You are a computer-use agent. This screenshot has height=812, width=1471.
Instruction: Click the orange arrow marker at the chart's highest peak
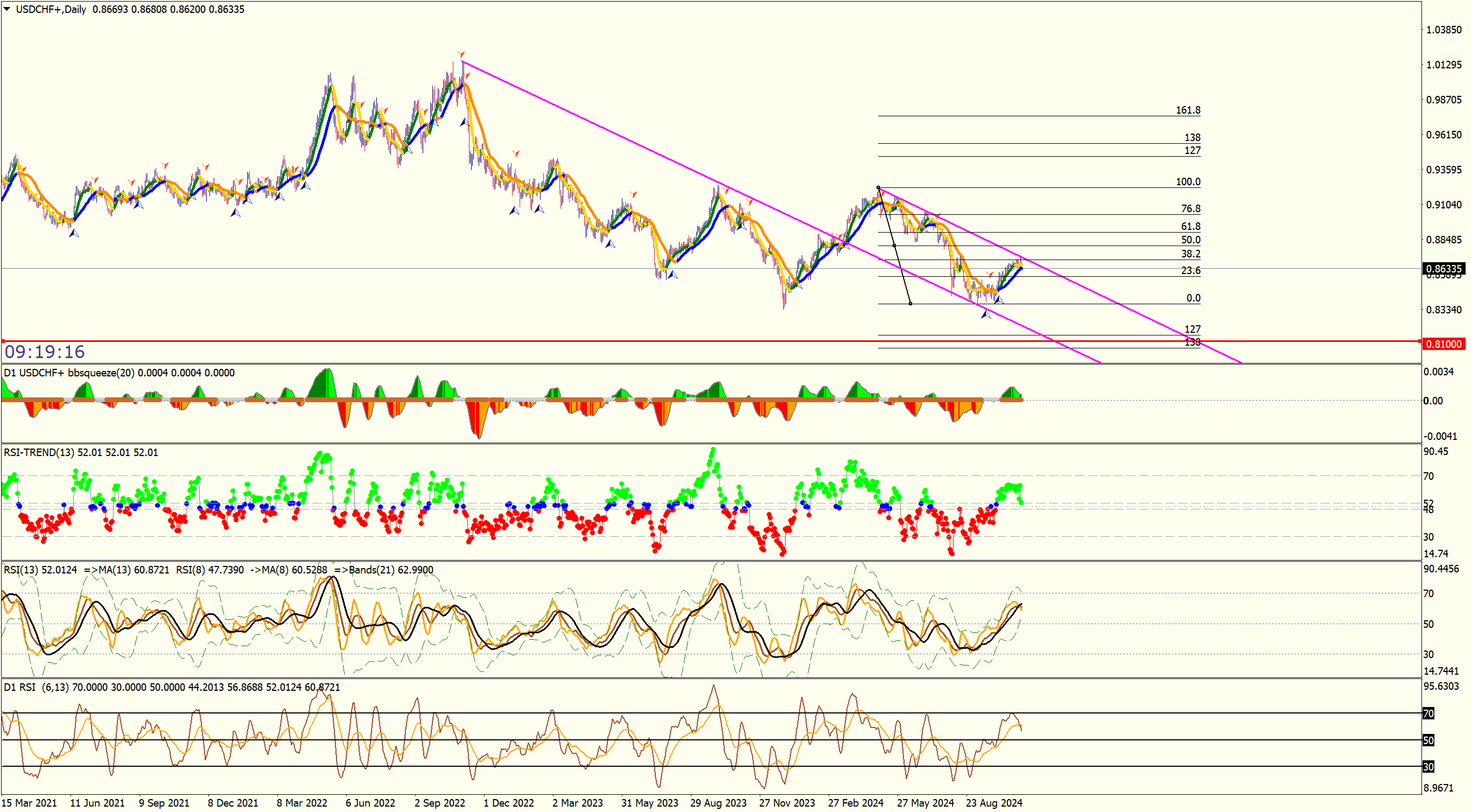point(461,55)
